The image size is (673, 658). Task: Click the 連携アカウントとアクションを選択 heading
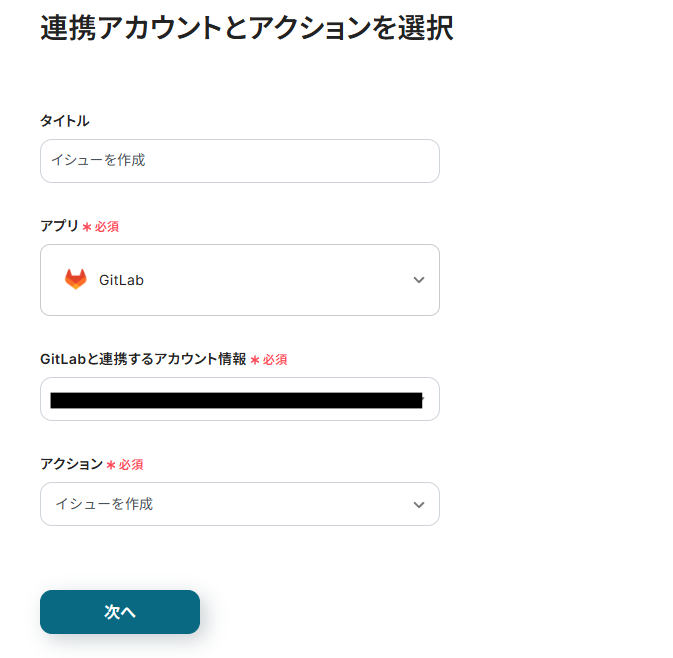[246, 28]
